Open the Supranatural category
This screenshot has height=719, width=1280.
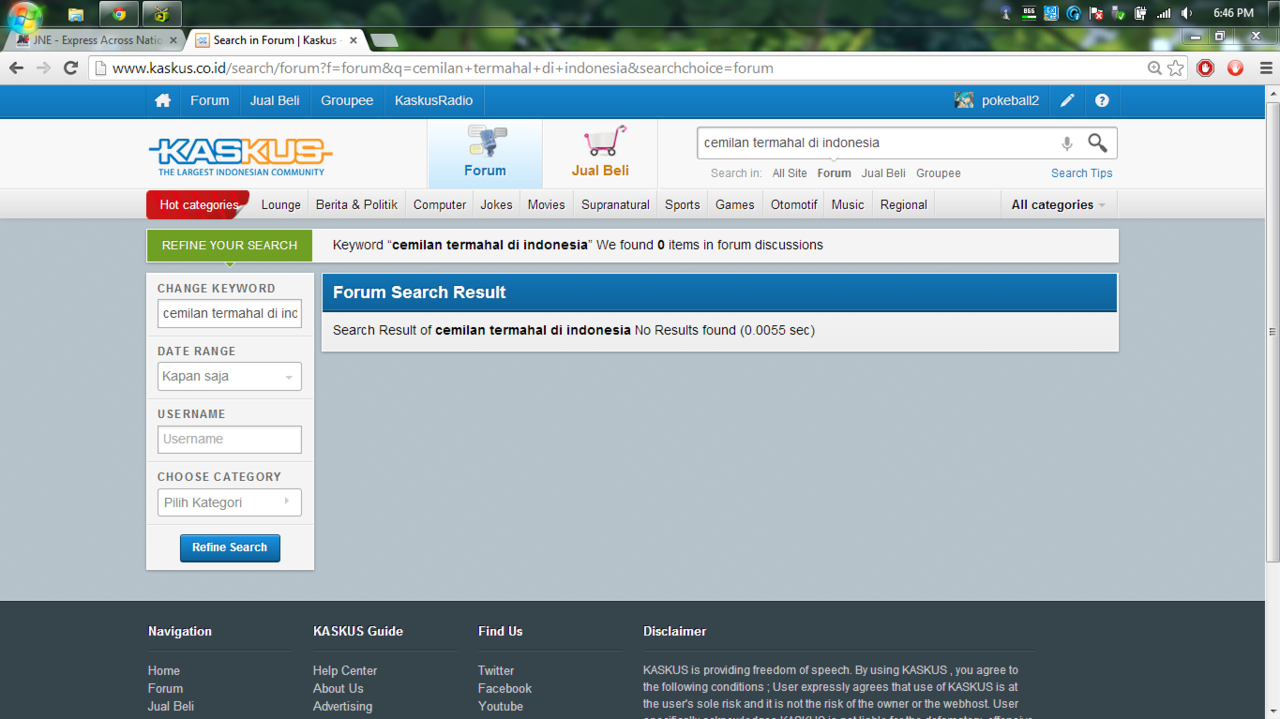[616, 205]
